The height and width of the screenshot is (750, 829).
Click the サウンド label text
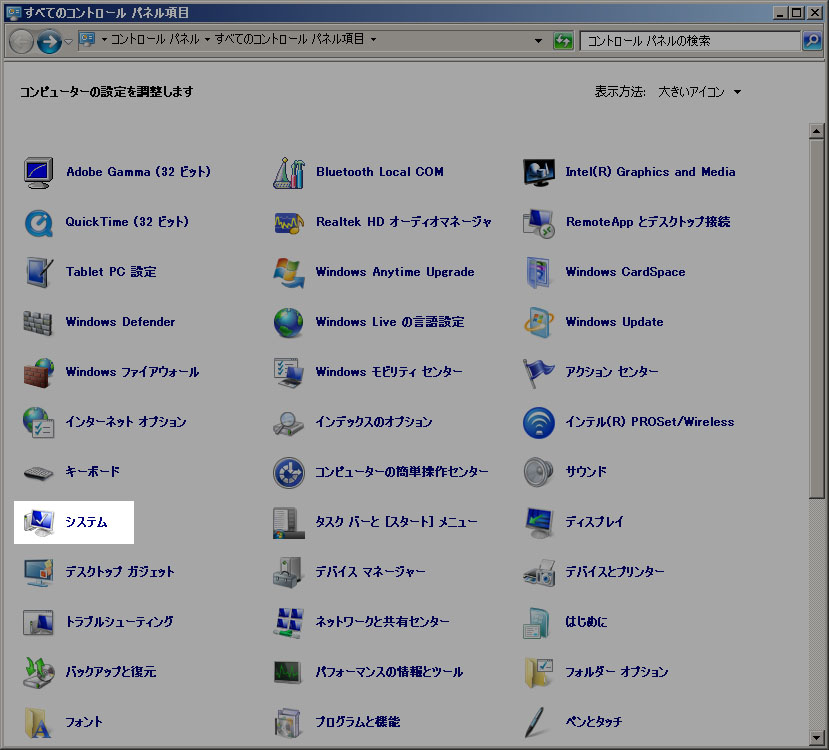[x=586, y=471]
